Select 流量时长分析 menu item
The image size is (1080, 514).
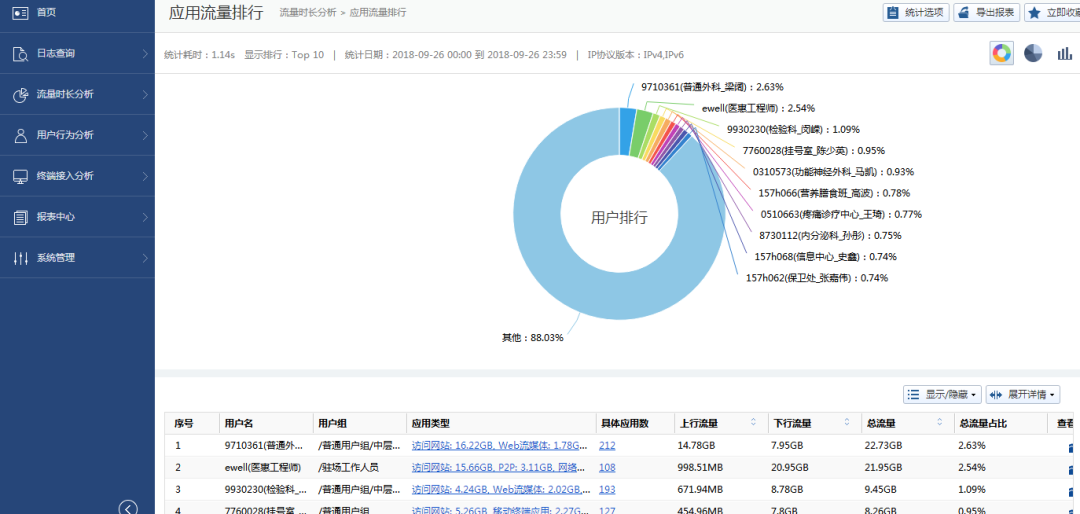[77, 94]
